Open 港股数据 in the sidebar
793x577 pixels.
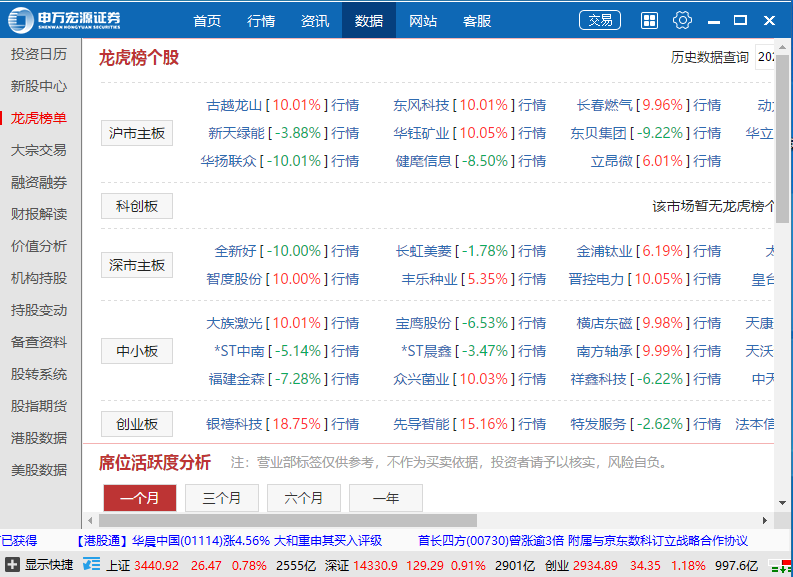39,437
